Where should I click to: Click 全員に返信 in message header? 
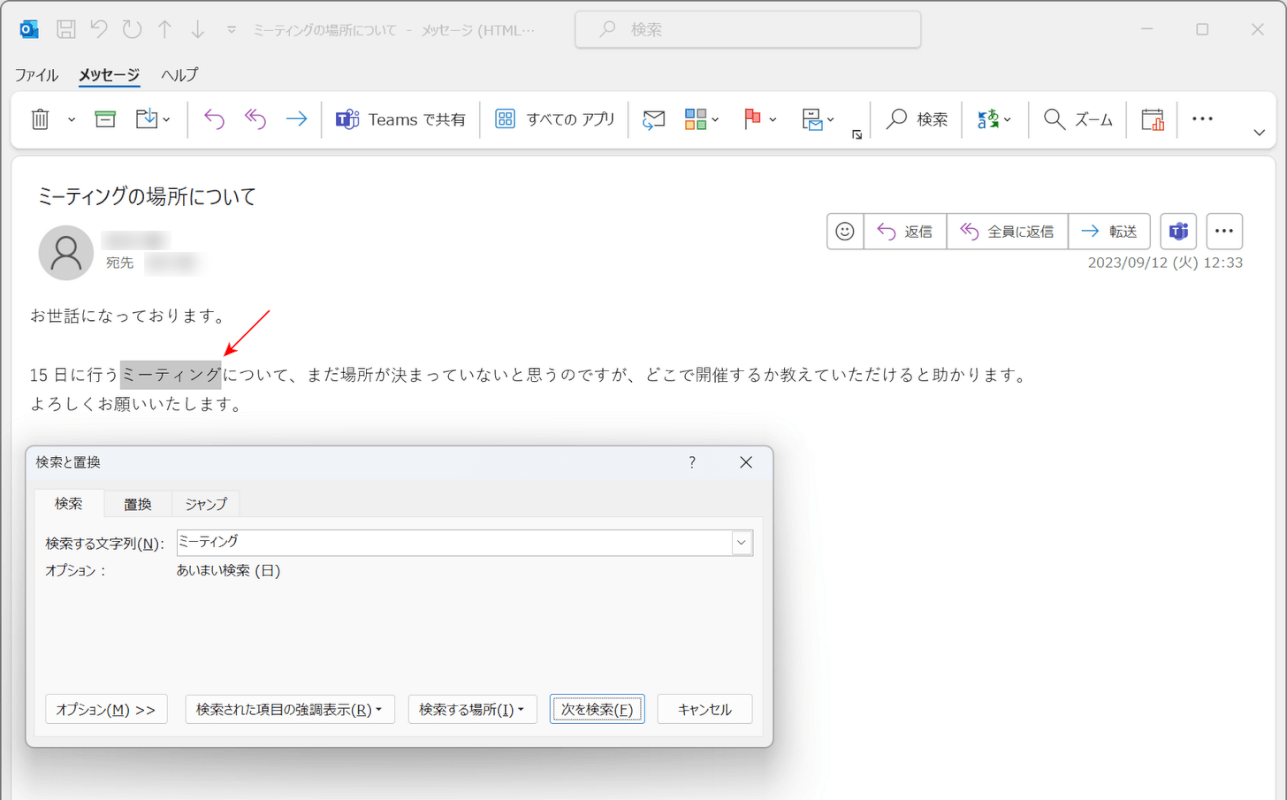point(1007,231)
